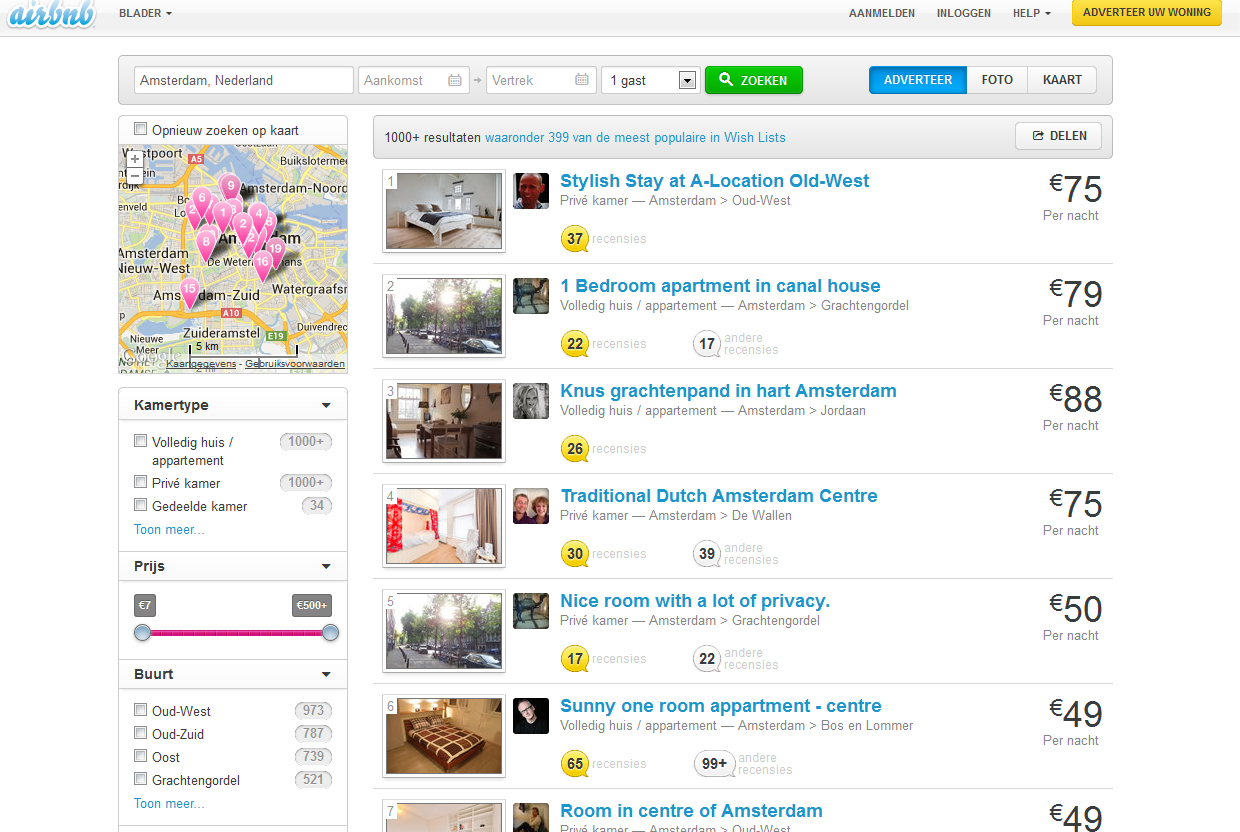Click the minimum price slider handle

pos(143,632)
